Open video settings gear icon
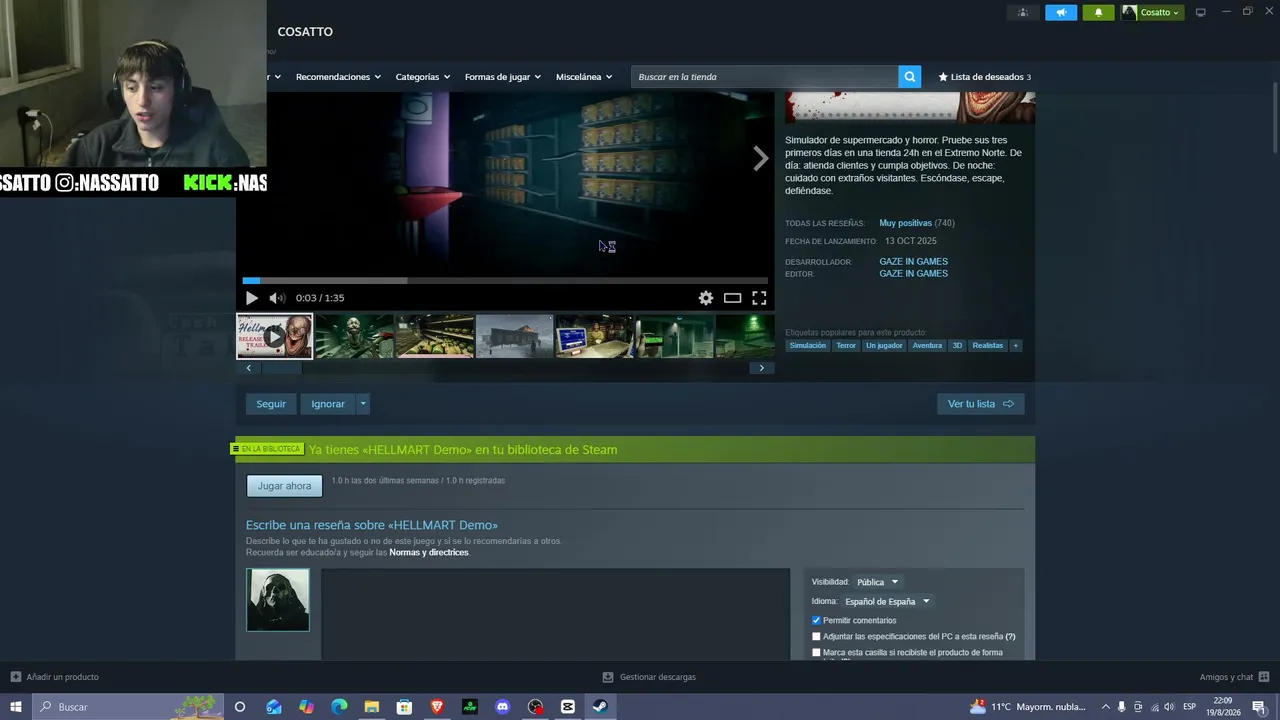This screenshot has height=720, width=1280. pos(706,298)
